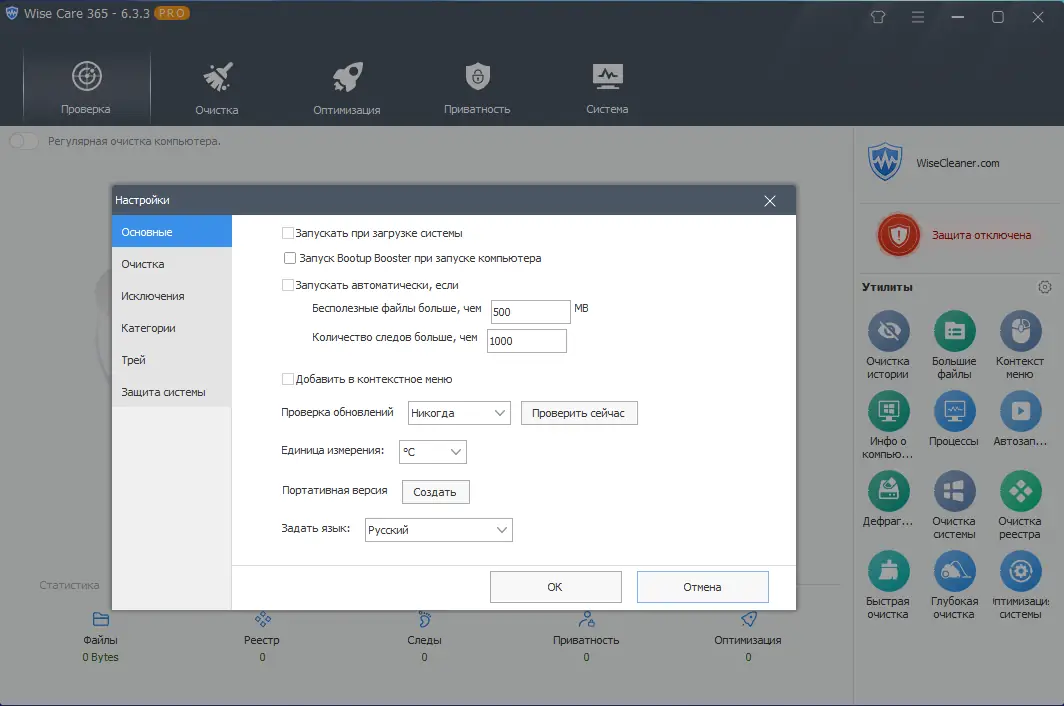Launch Дефрагментация utility
This screenshot has width=1064, height=706.
pyautogui.click(x=888, y=491)
